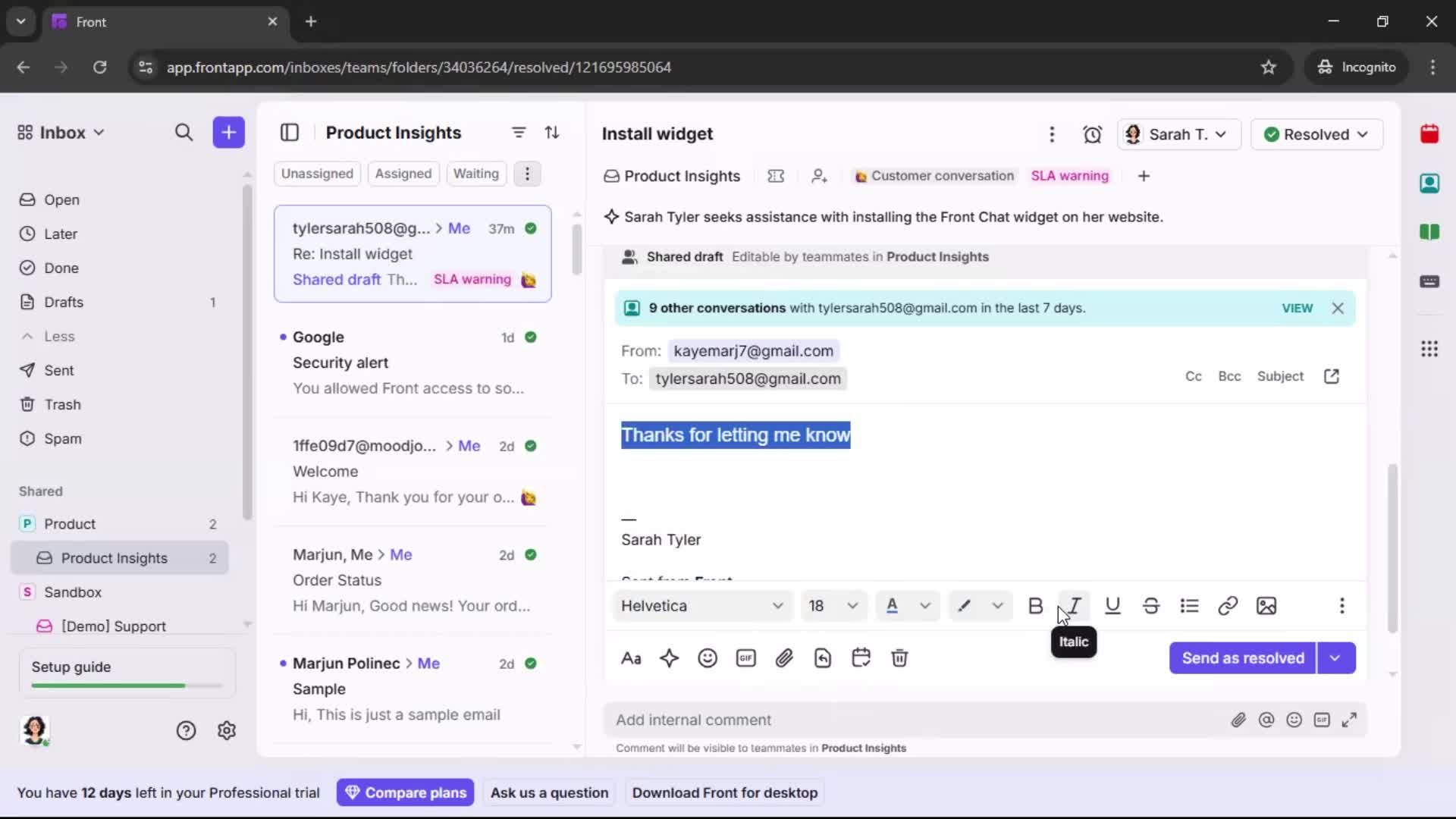Insert a hyperlink in the reply
This screenshot has width=1456, height=819.
pyautogui.click(x=1228, y=606)
